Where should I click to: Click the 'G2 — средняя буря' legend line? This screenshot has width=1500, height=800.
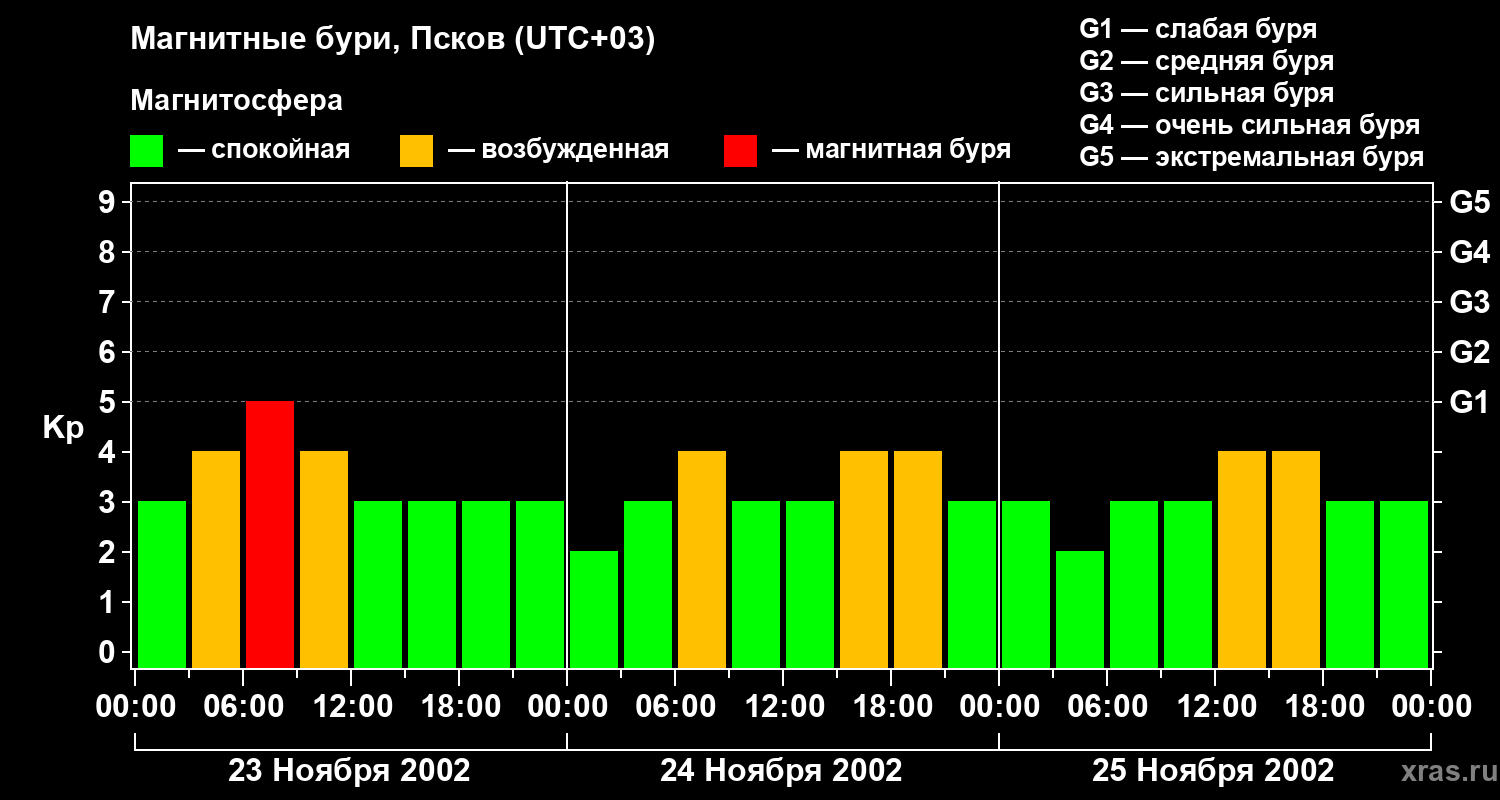pos(1207,62)
